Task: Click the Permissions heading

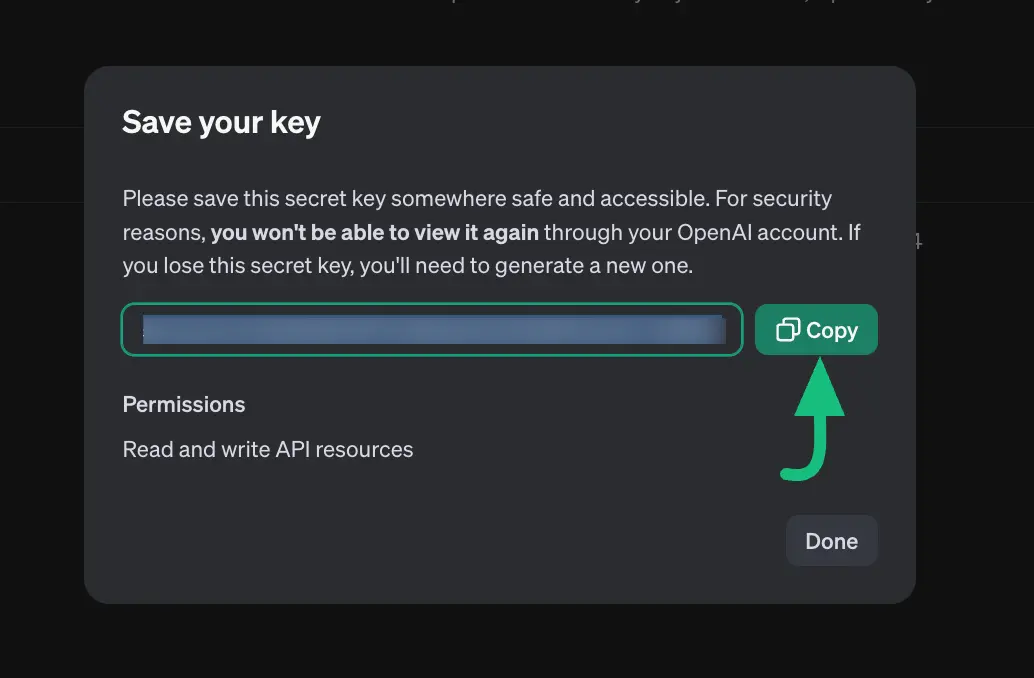Action: coord(183,404)
